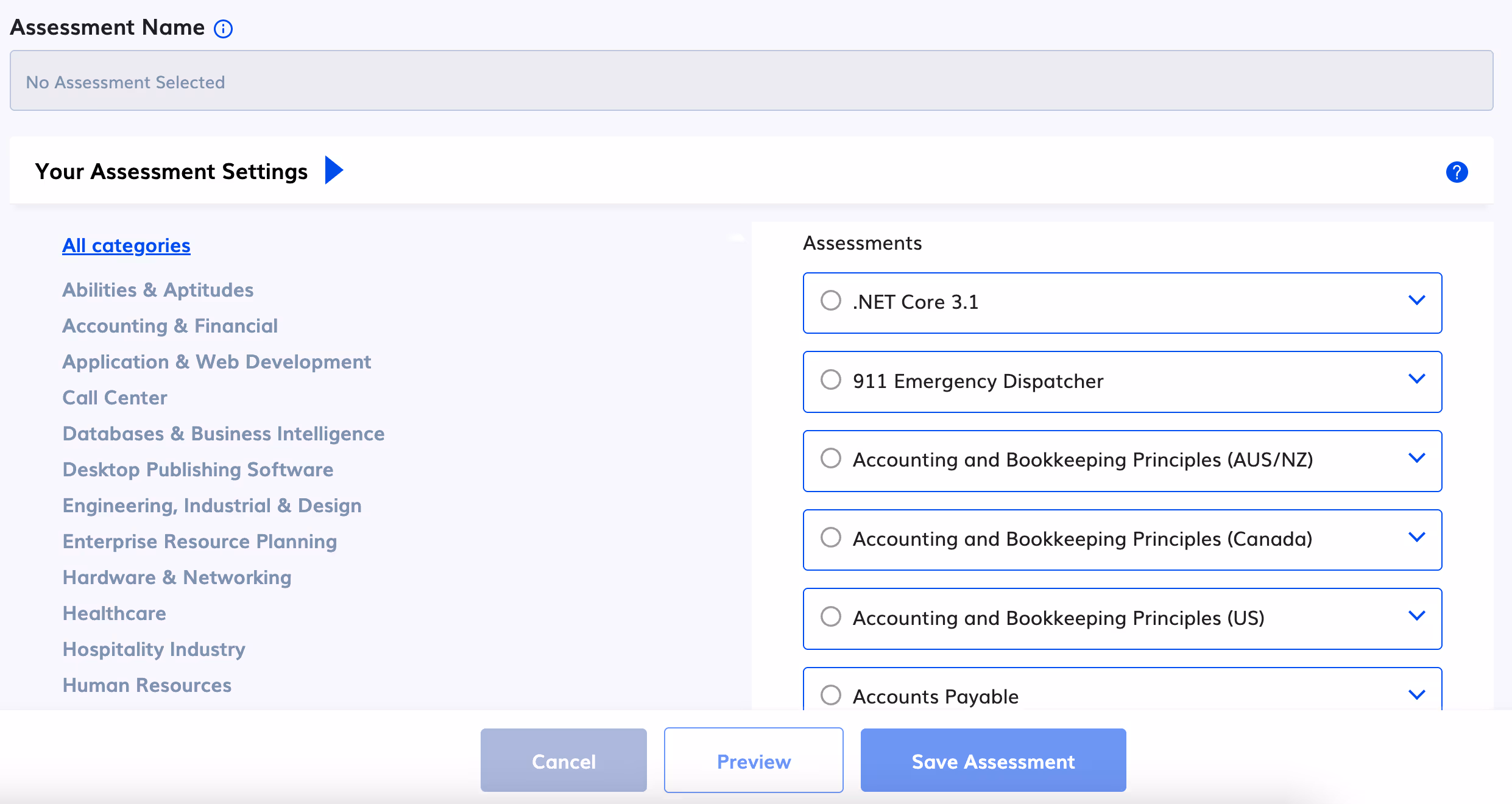The width and height of the screenshot is (1512, 804).
Task: Pick the Accounts Payable radio button
Action: (x=830, y=695)
